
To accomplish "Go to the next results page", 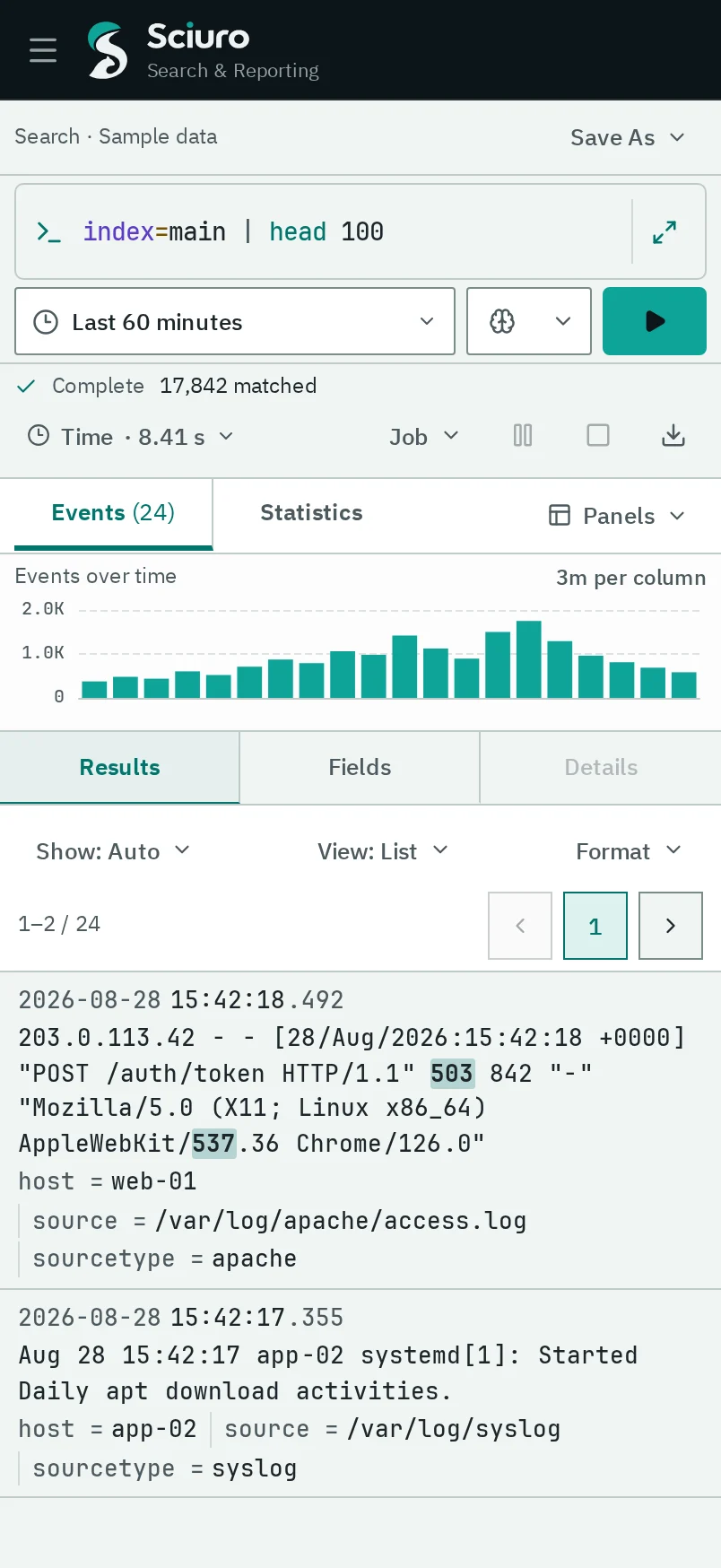I will pyautogui.click(x=671, y=926).
